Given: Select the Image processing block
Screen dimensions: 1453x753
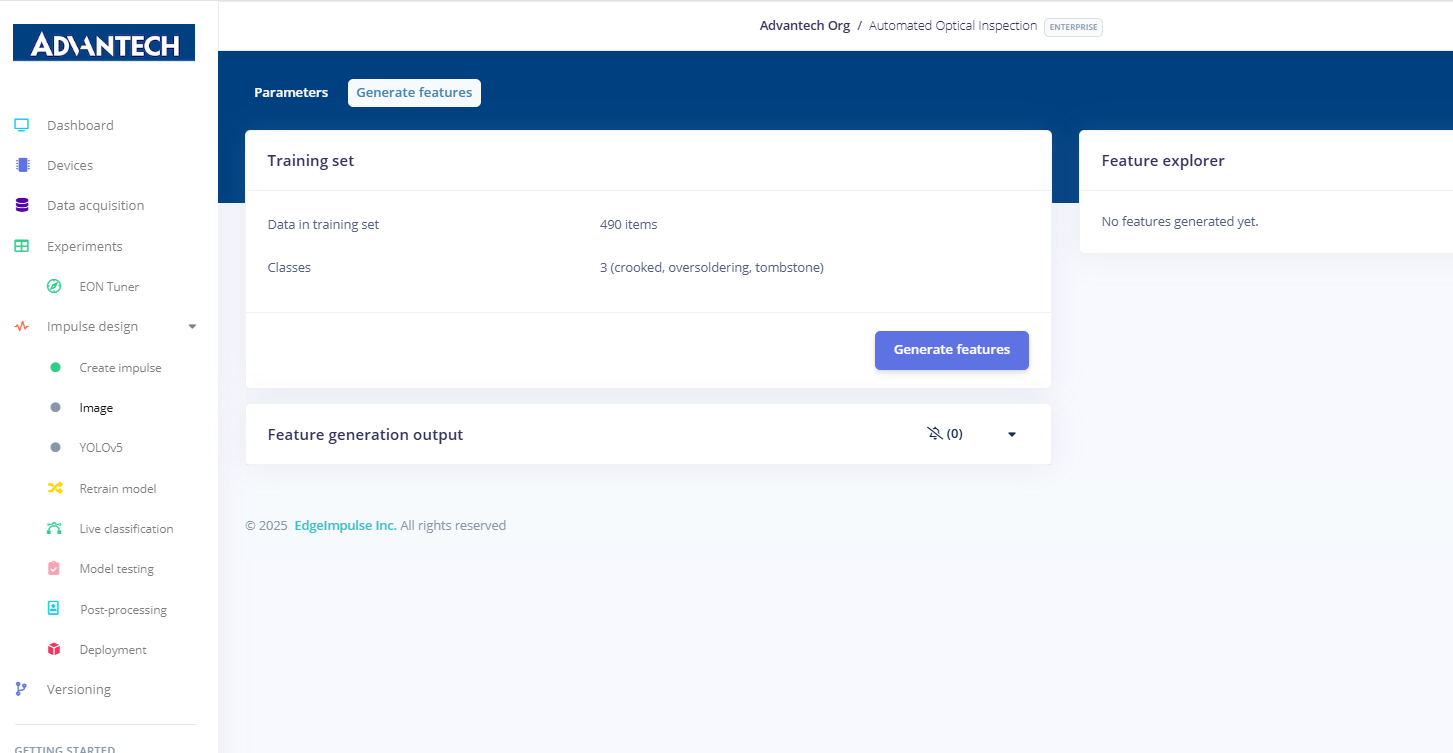Looking at the screenshot, I should 96,408.
